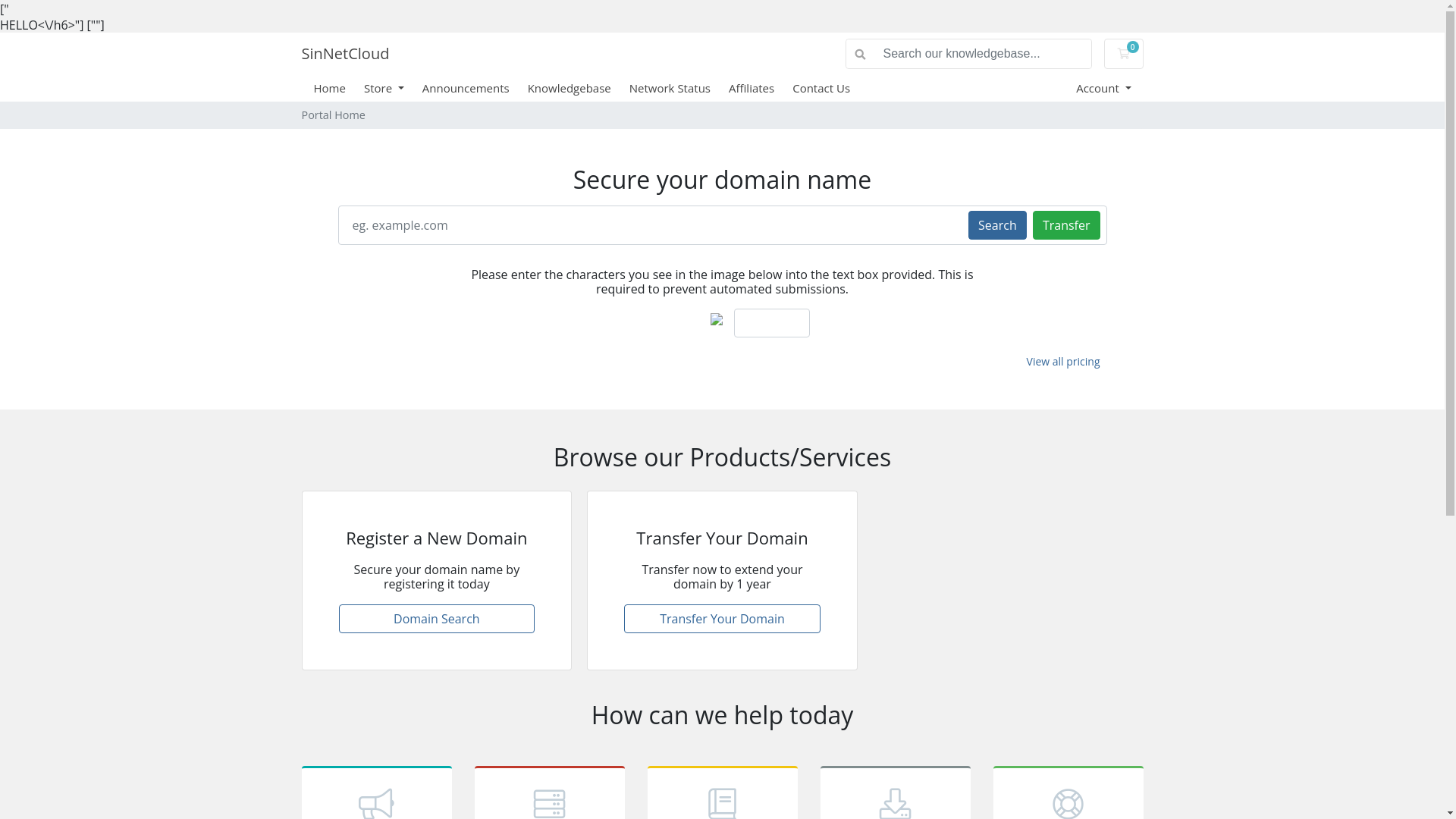Click the Domain Search button
1456x819 pixels.
click(x=437, y=619)
